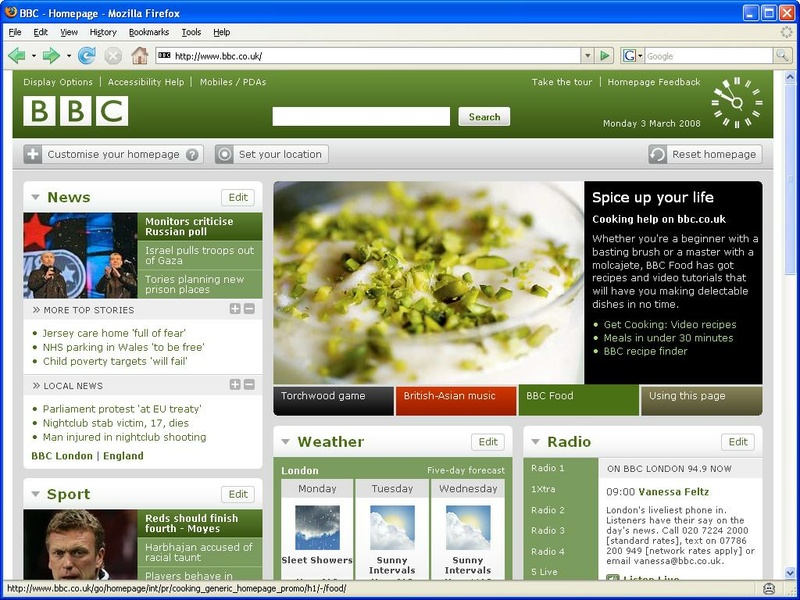Image resolution: width=800 pixels, height=600 pixels.
Task: Click the pistachio dessert promo image
Action: (x=429, y=283)
